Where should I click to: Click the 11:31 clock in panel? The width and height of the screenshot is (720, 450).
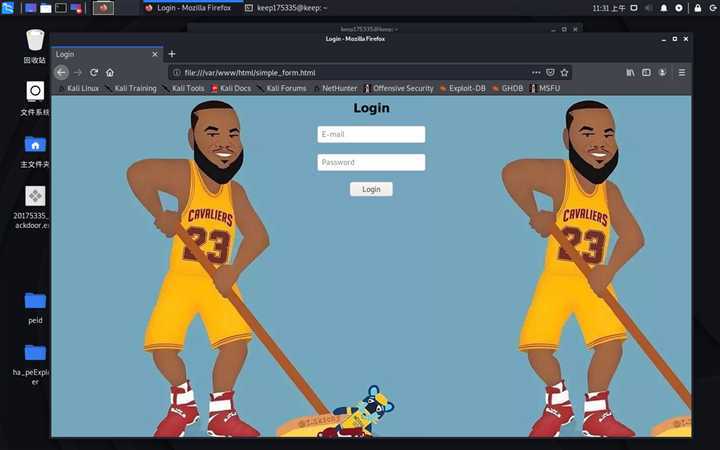(608, 8)
